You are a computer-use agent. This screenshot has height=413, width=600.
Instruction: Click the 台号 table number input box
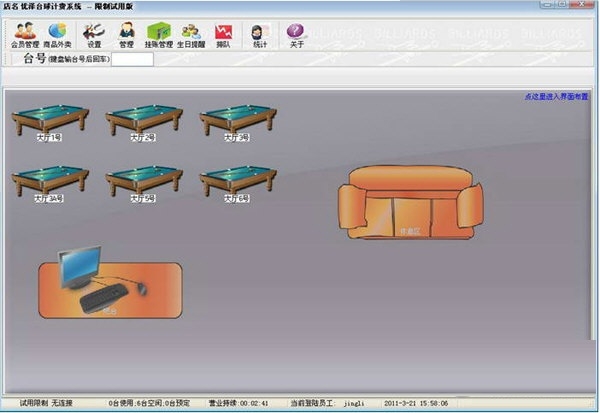(132, 59)
